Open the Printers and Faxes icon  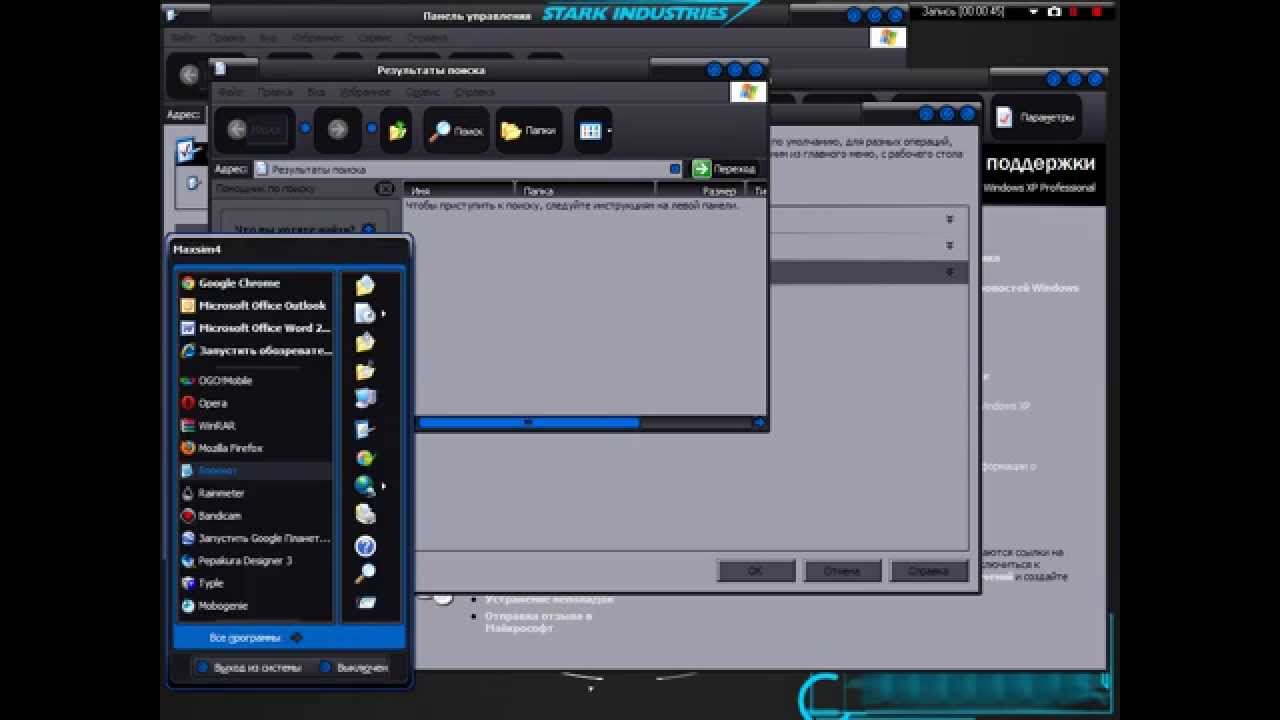(x=365, y=514)
